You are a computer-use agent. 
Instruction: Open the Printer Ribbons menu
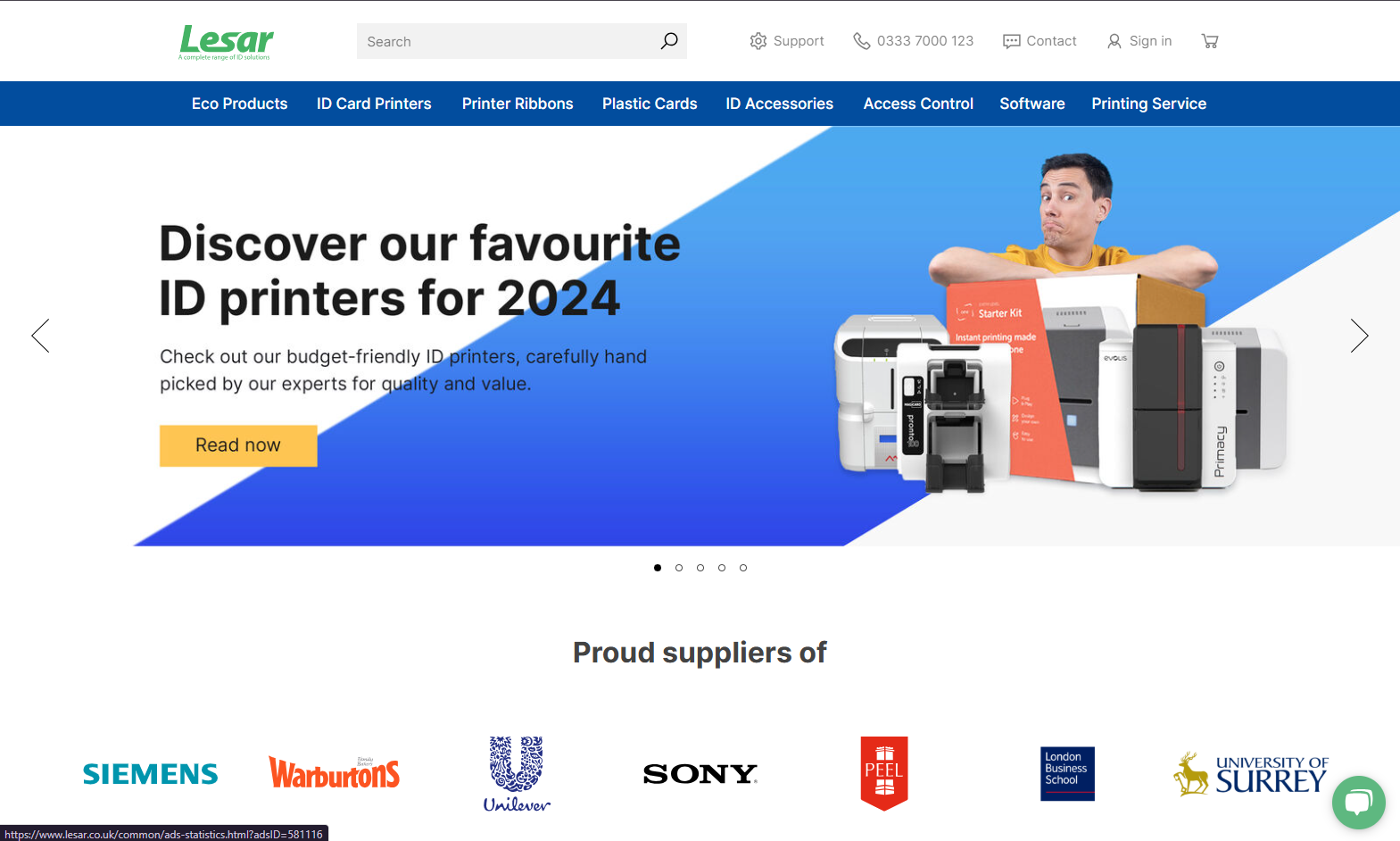point(518,104)
